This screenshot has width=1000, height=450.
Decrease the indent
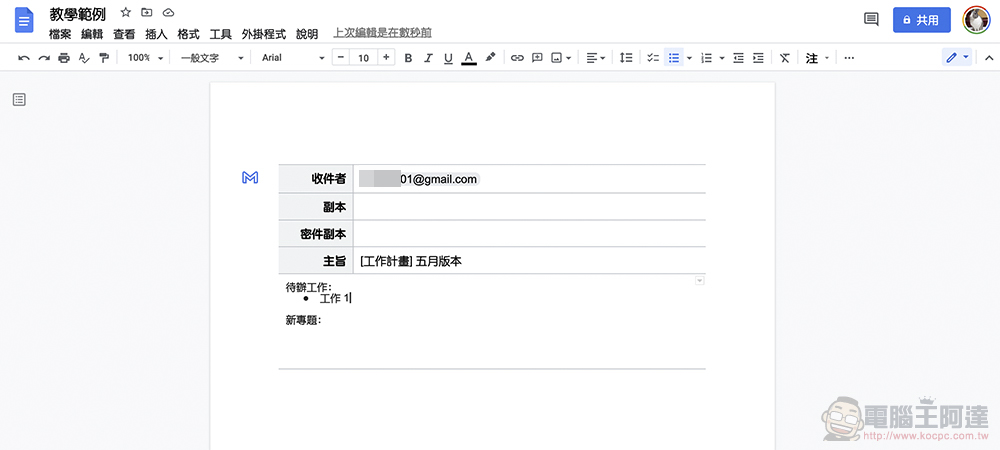click(x=739, y=58)
